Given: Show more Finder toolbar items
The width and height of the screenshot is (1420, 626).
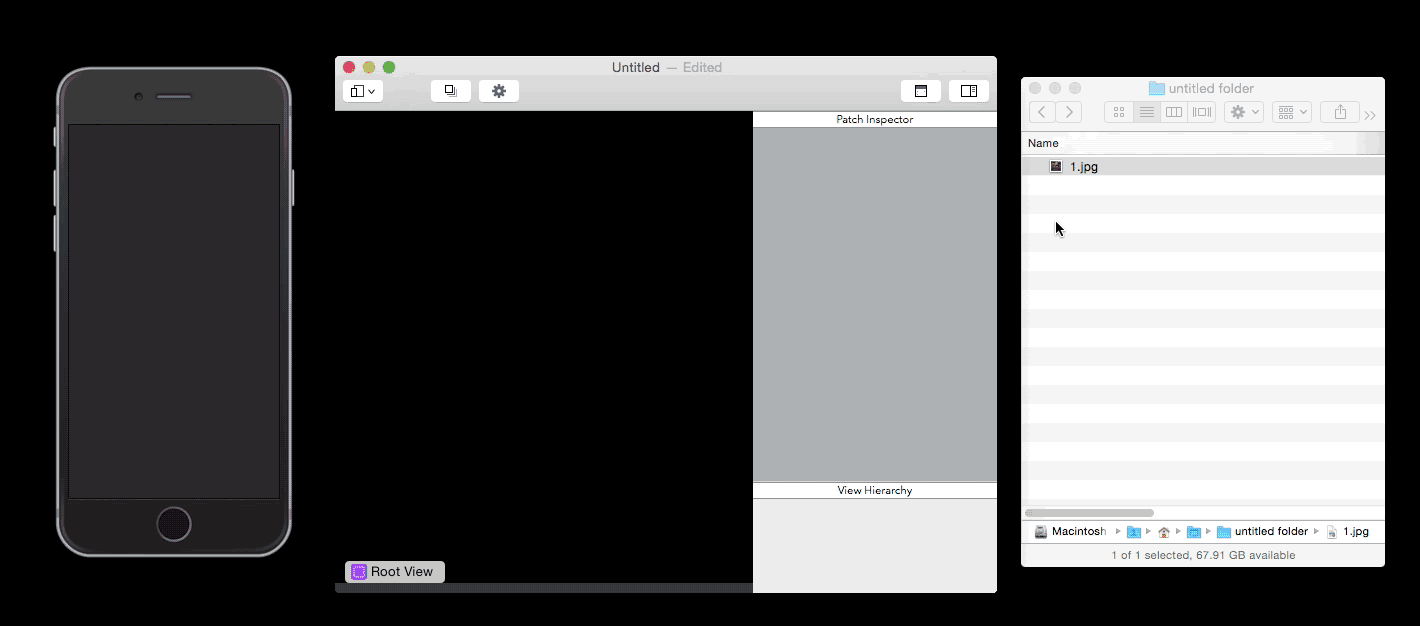Looking at the screenshot, I should 1370,115.
